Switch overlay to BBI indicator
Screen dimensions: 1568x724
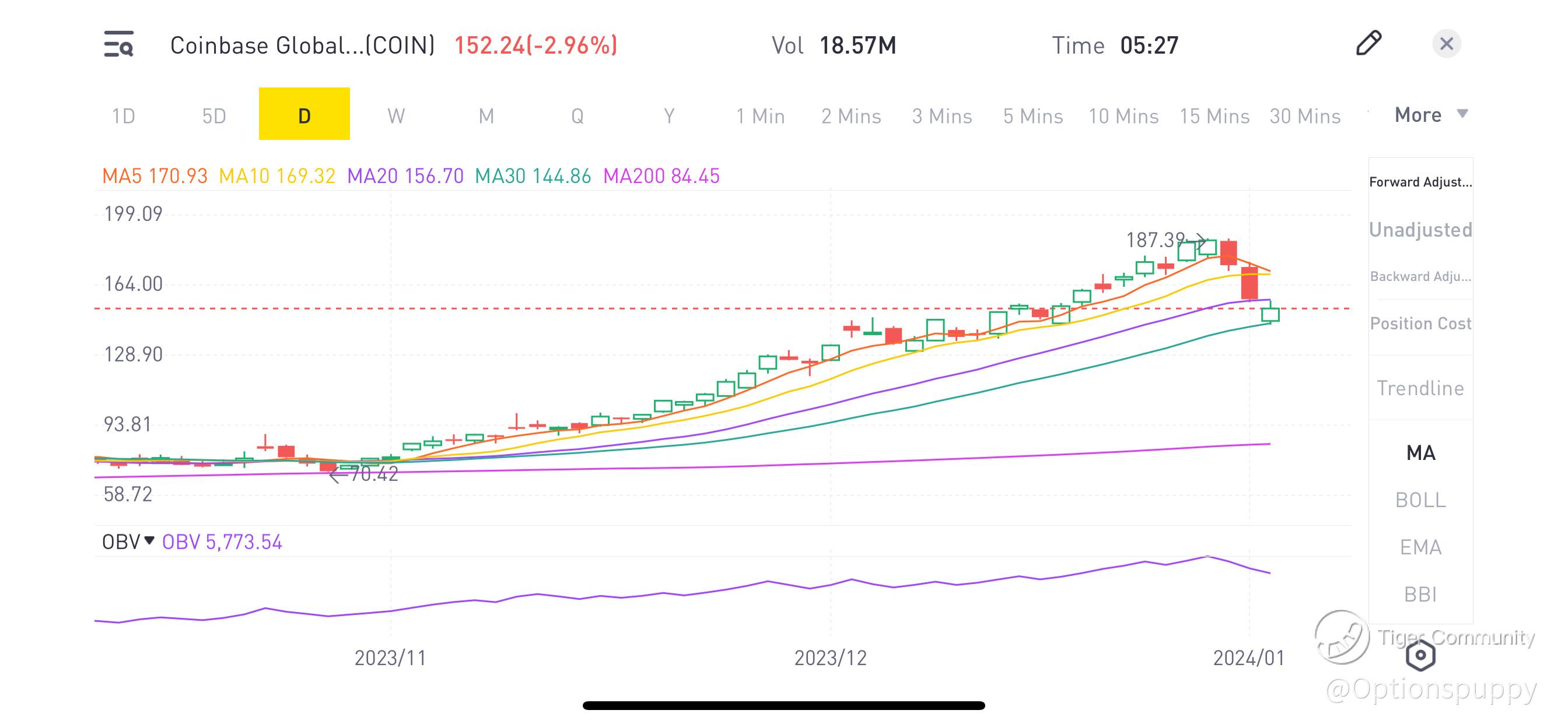click(x=1420, y=594)
